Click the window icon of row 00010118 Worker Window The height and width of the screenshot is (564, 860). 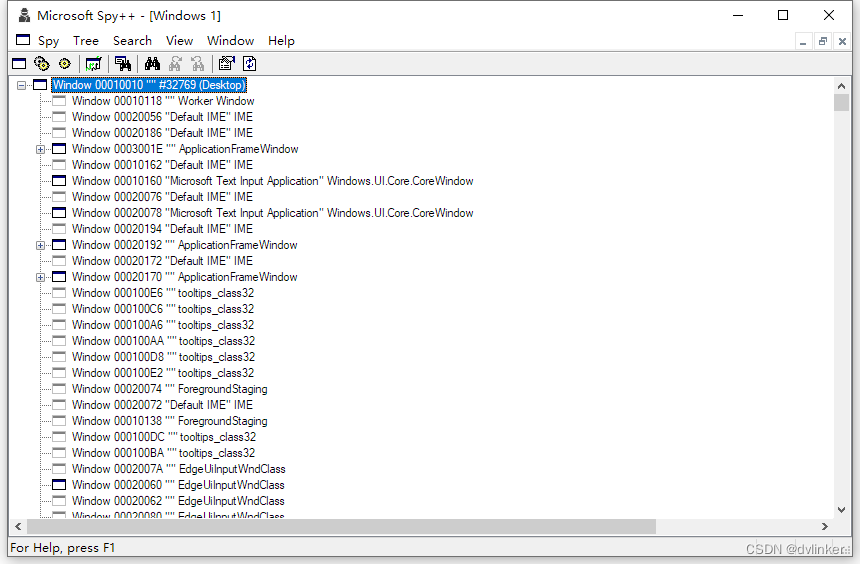[59, 101]
